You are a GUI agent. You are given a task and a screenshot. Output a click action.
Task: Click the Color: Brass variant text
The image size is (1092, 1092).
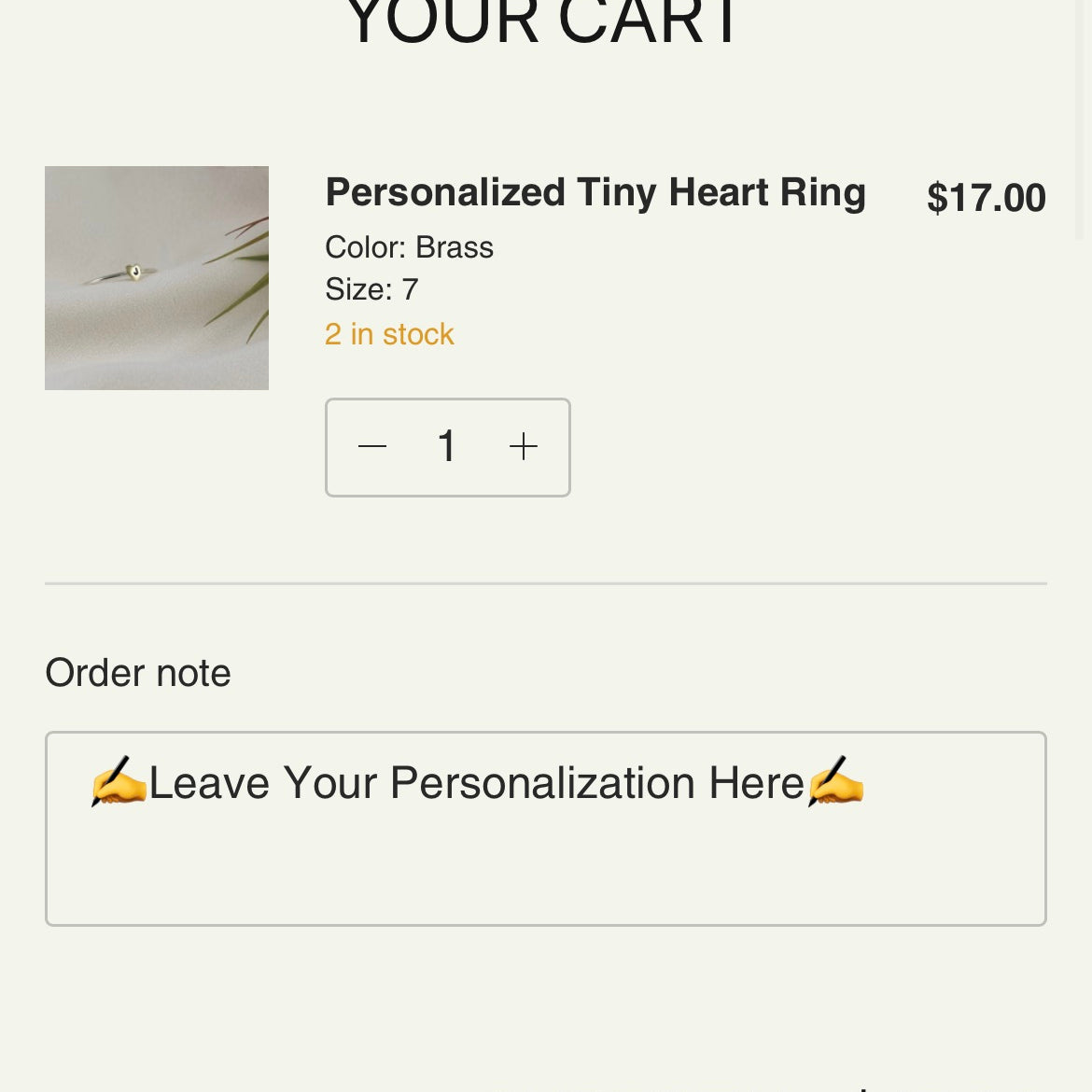(x=409, y=247)
